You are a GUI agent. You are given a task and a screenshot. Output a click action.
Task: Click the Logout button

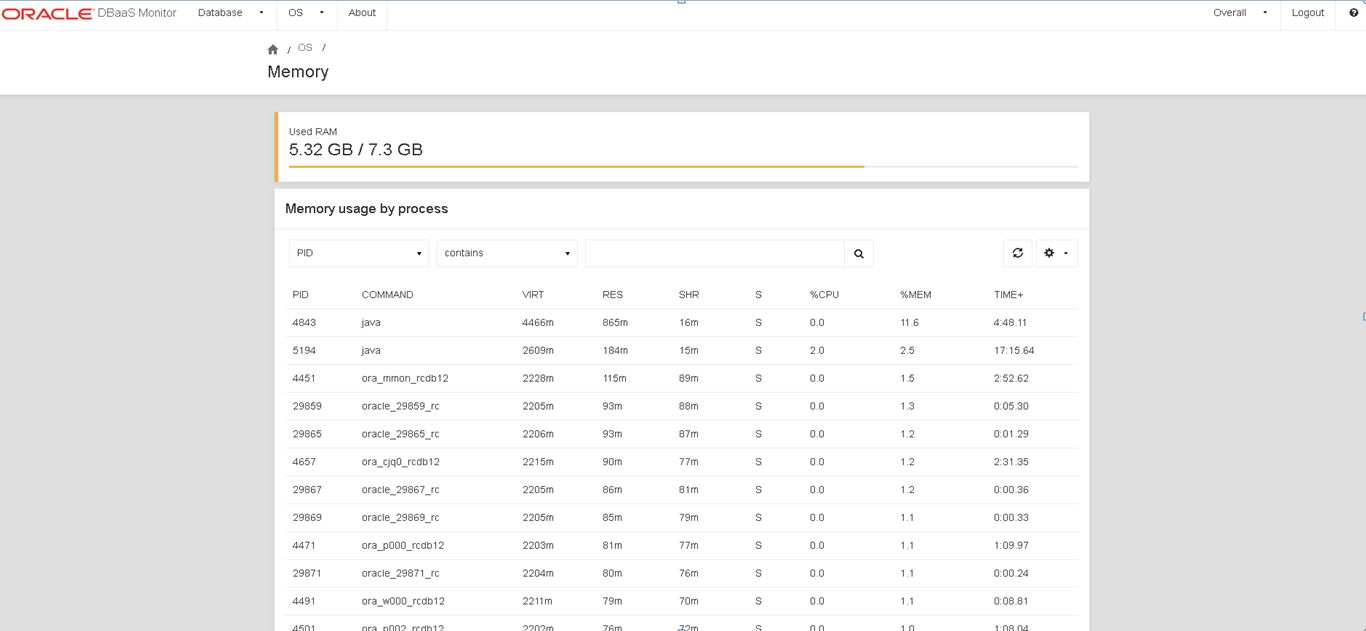pyautogui.click(x=1308, y=13)
